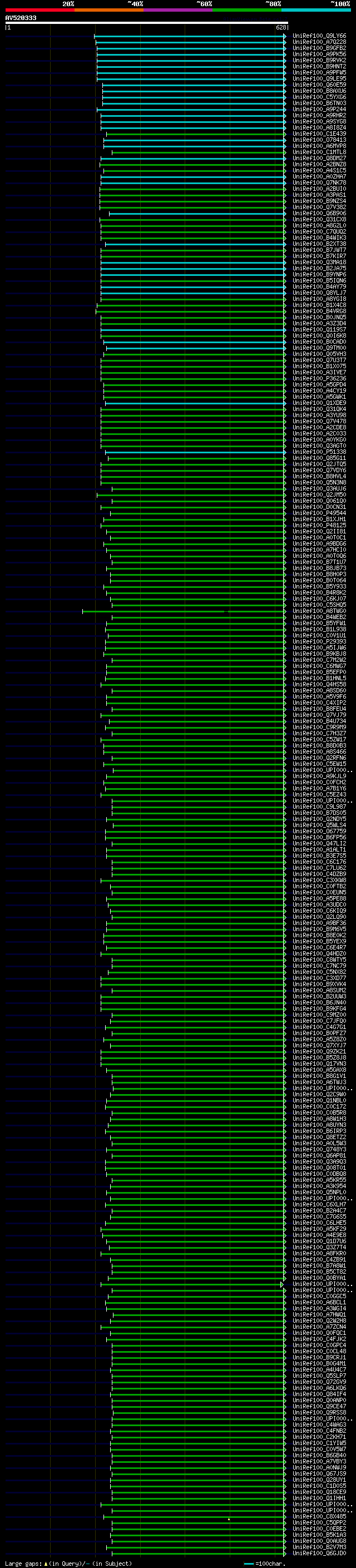Select hit label UniRef100_B4WEB2
Viewport: 356px width, 1568px height.
click(319, 617)
